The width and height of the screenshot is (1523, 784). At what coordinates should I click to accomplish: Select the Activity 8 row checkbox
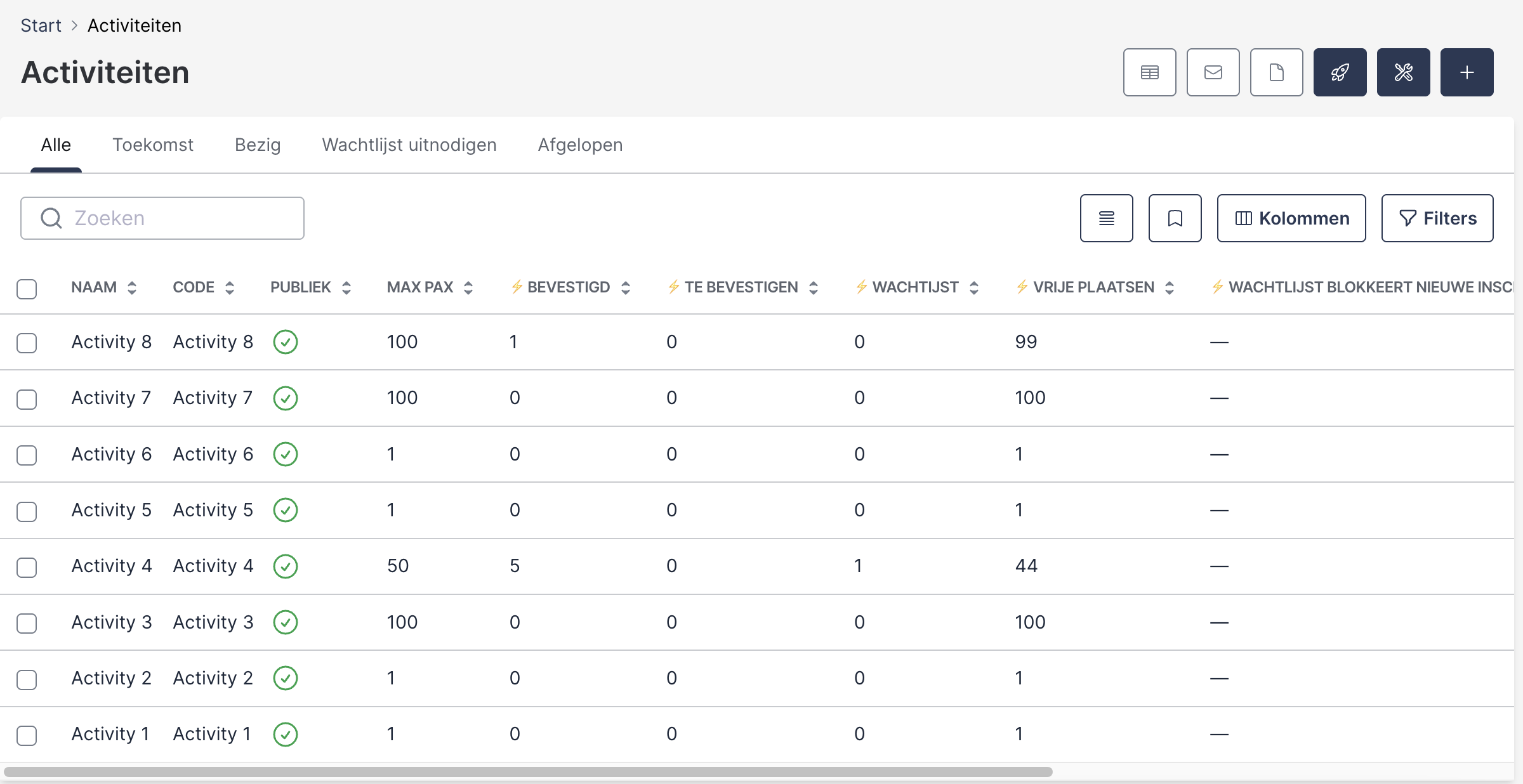pos(27,343)
